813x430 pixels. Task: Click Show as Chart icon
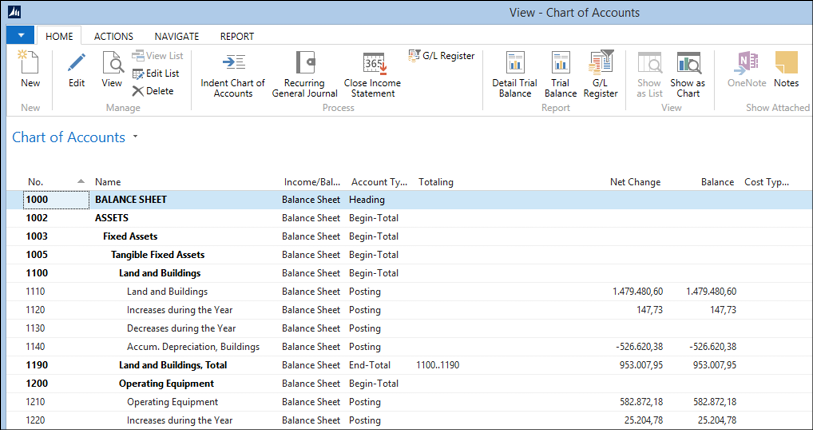point(688,63)
